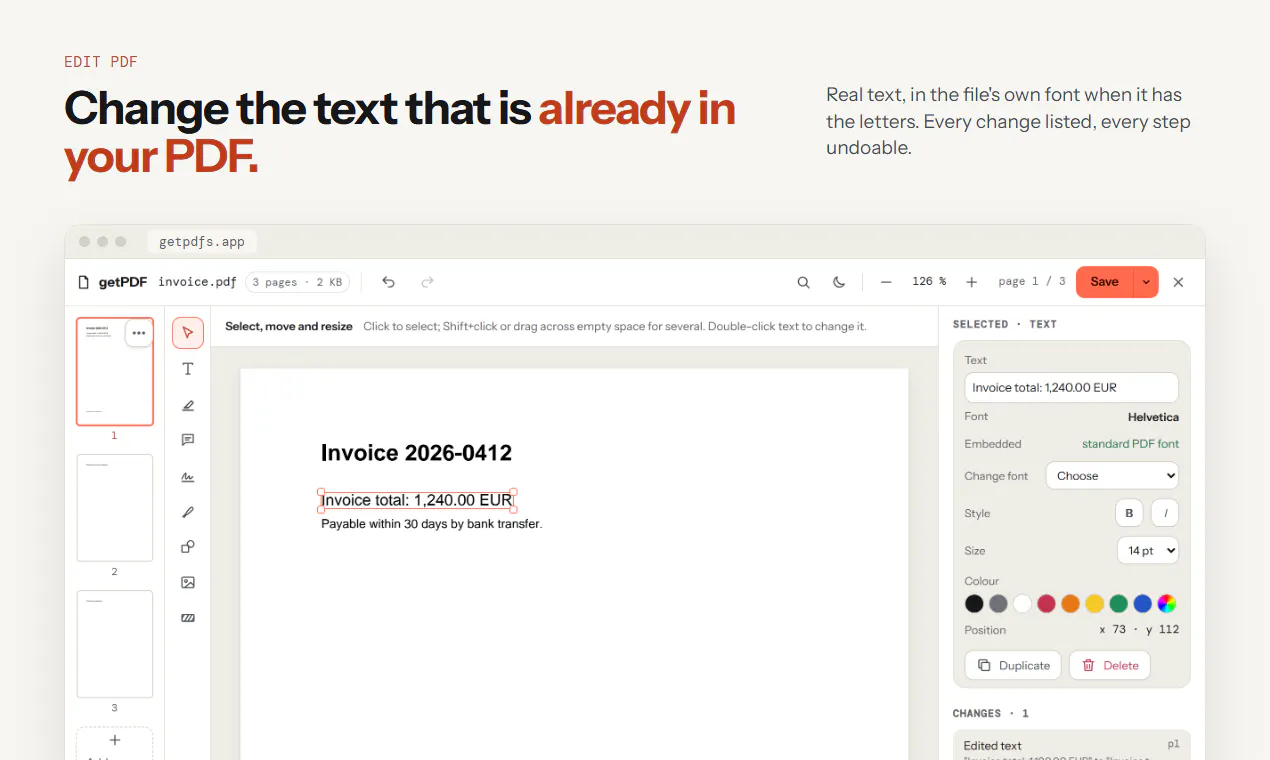
Task: Click the "invoice.pdf" file name
Action: click(197, 282)
